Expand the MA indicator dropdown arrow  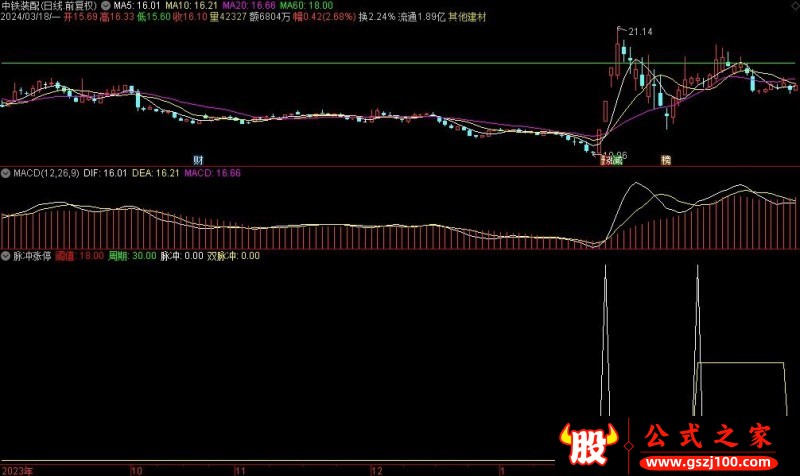(107, 6)
